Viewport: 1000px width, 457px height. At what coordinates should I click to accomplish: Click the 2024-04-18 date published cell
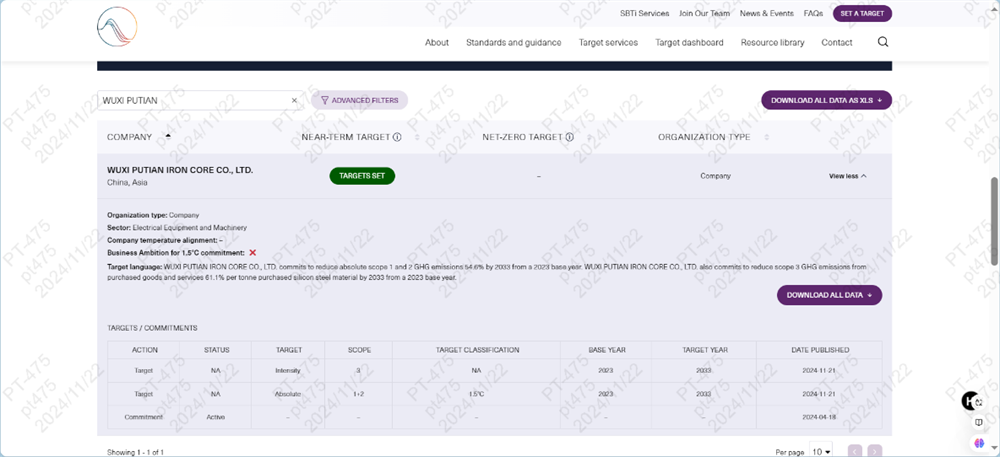coord(819,417)
